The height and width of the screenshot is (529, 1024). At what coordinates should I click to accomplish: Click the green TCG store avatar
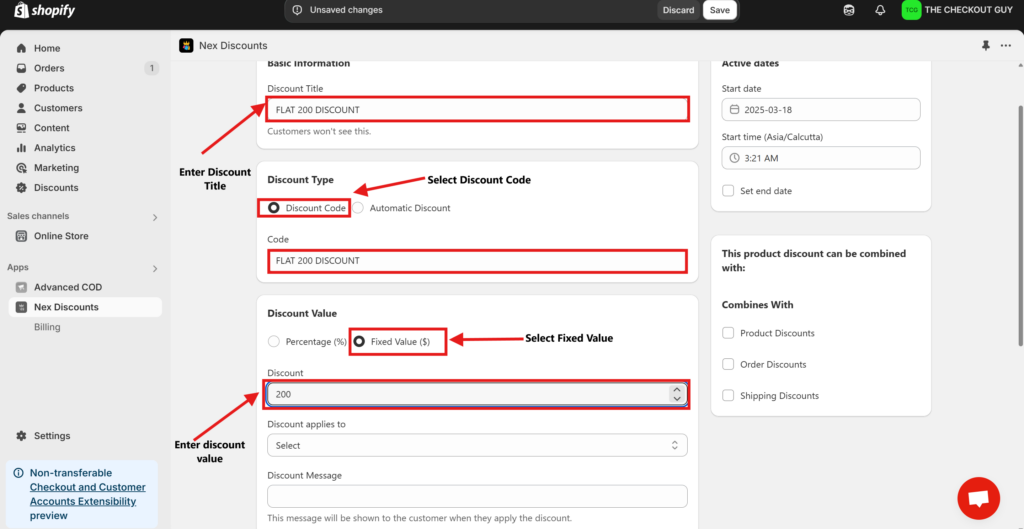click(x=911, y=10)
